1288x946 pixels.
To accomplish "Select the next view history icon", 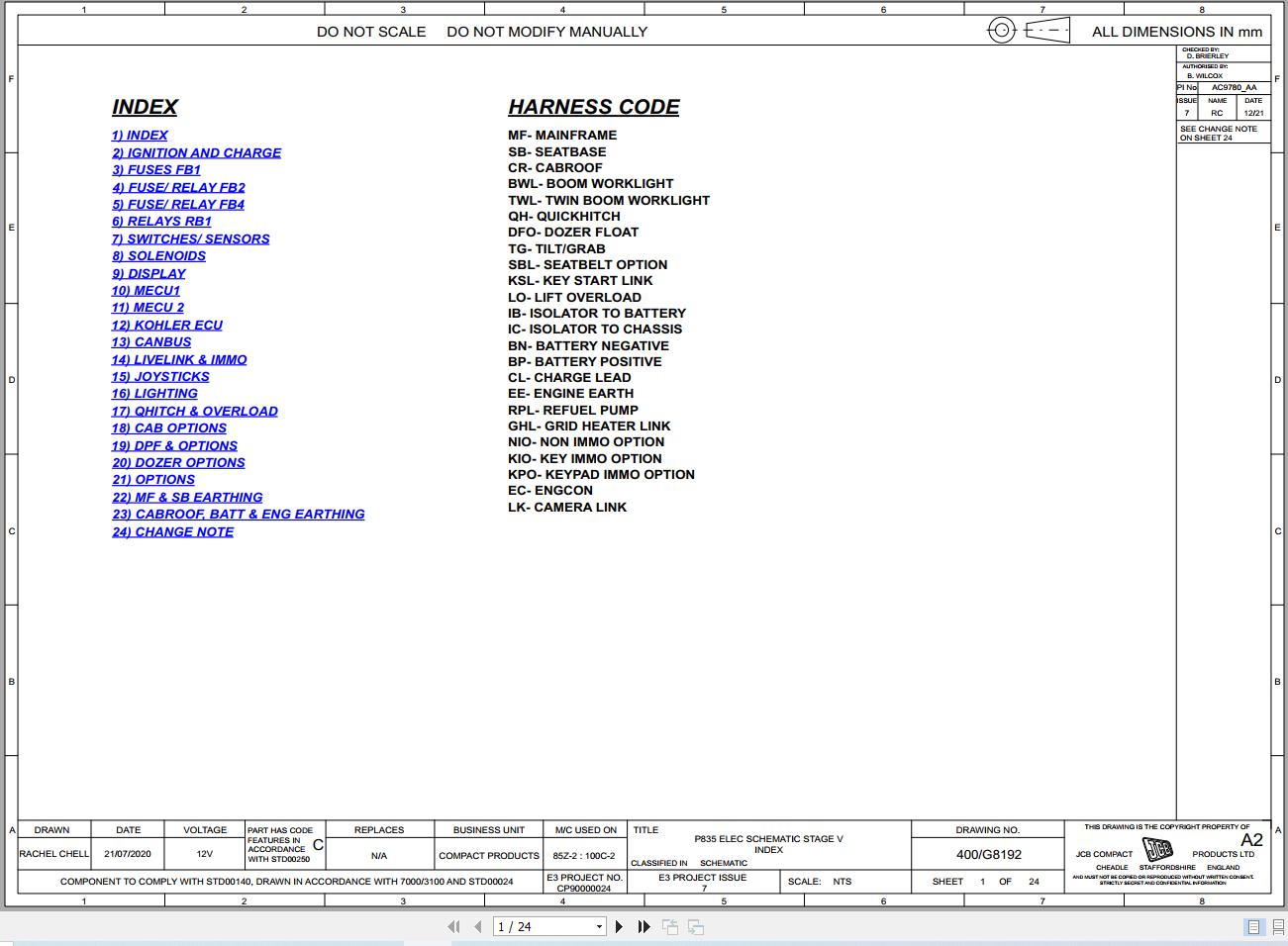I will coord(695,926).
